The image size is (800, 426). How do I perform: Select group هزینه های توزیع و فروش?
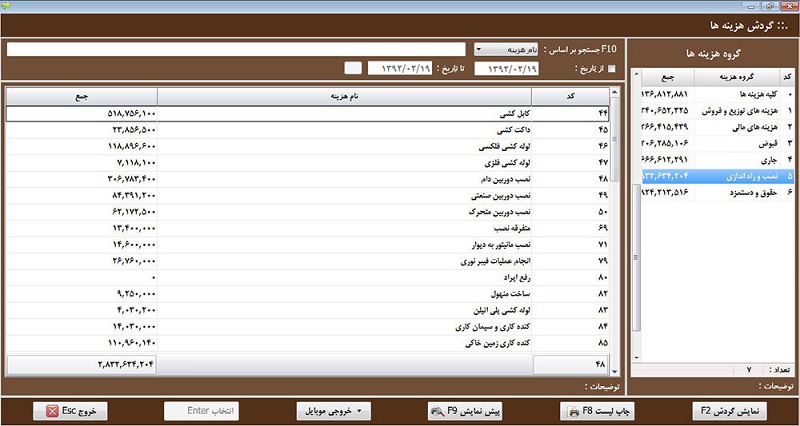(x=717, y=111)
